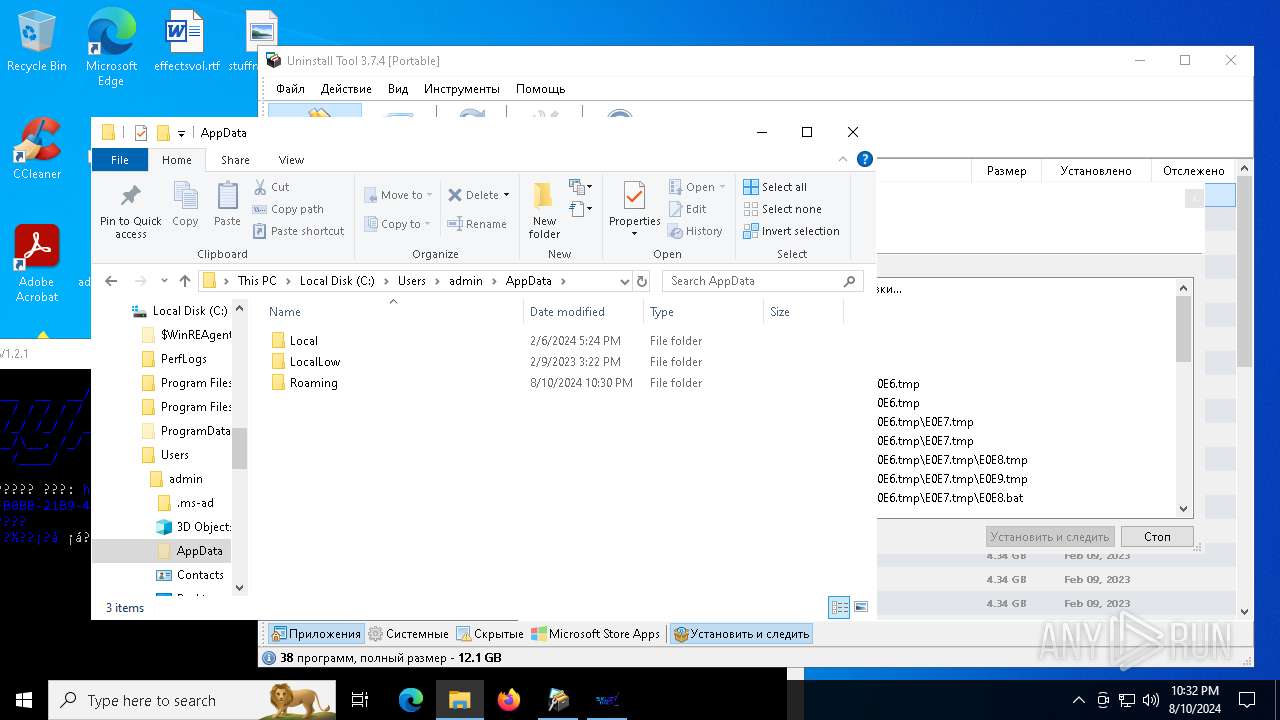Open CCleaner desktop shortcut
1280x720 pixels.
[x=37, y=149]
